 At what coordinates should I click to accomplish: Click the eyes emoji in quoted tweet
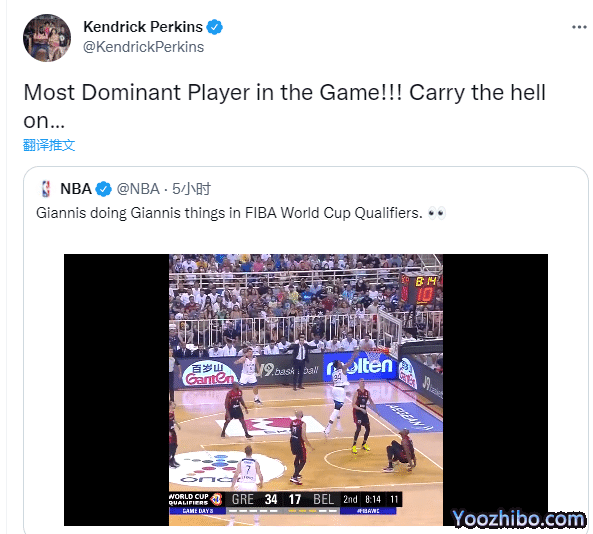[x=436, y=213]
